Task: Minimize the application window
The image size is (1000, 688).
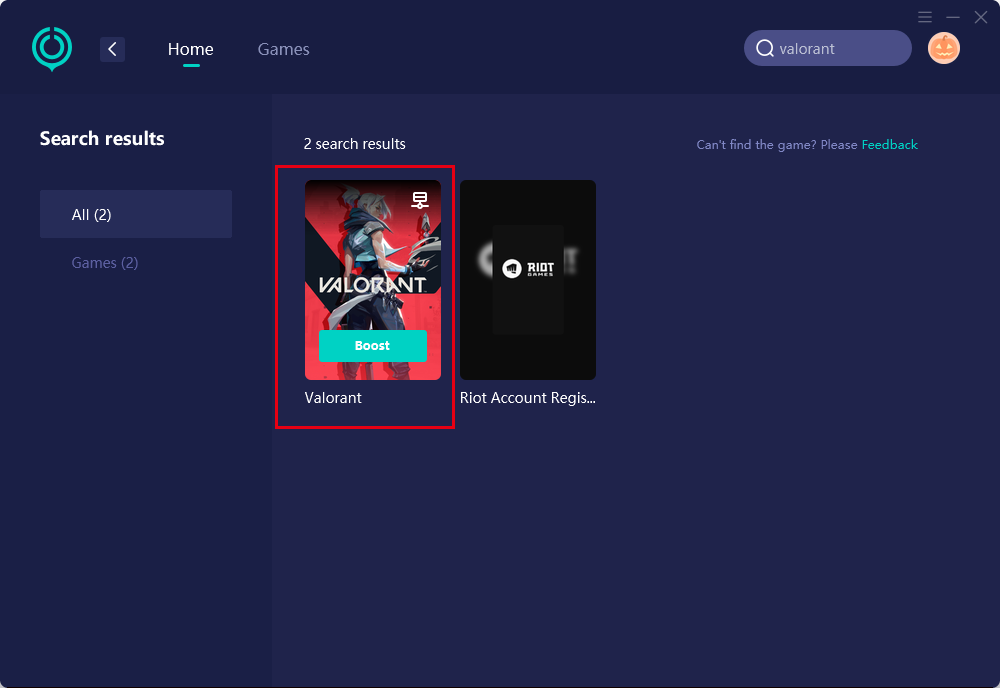Action: tap(953, 17)
